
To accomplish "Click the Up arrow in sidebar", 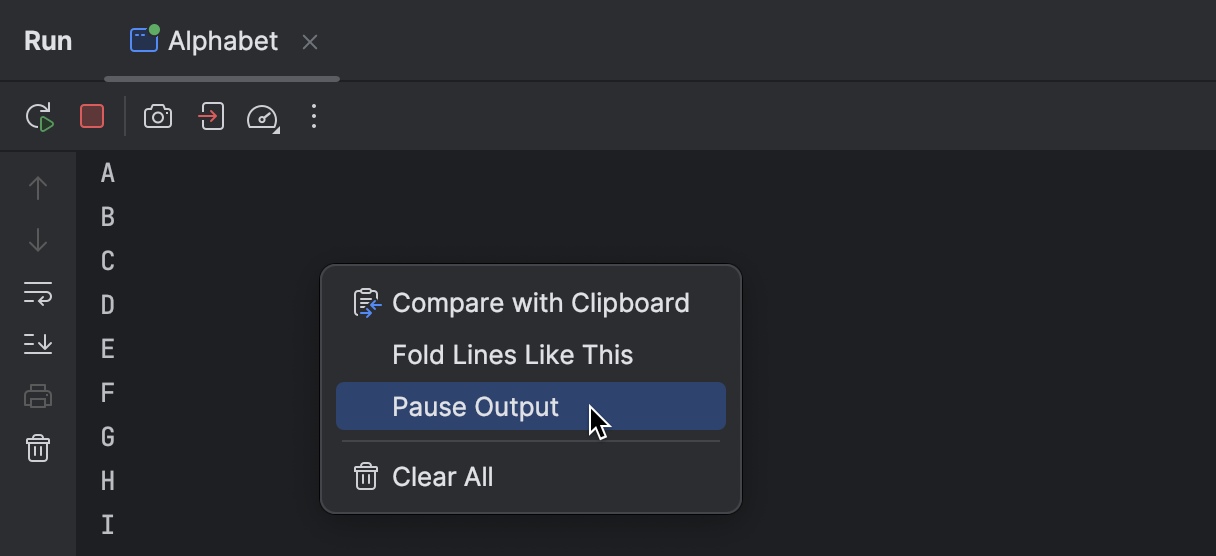I will (38, 188).
